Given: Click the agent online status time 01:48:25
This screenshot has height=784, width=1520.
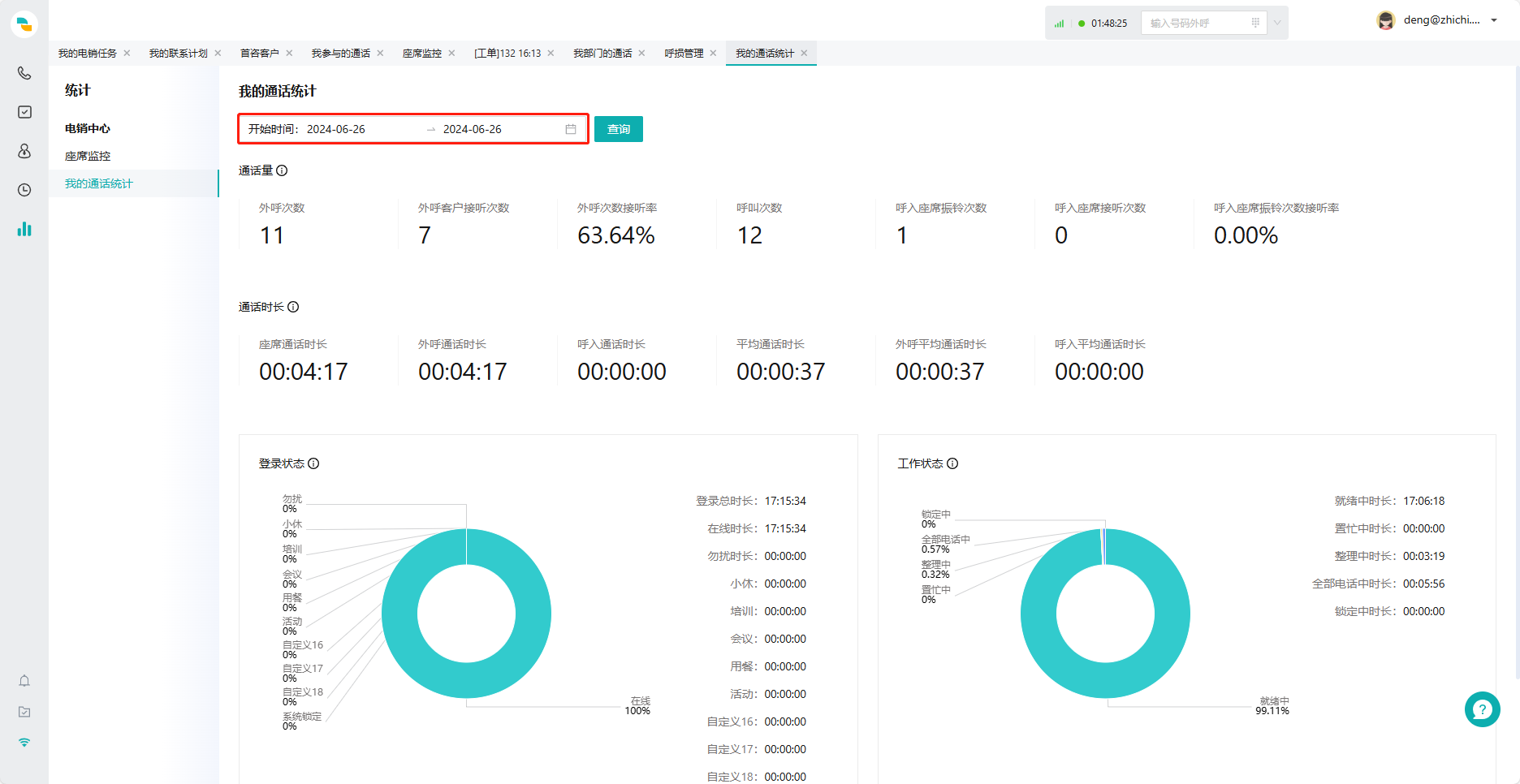Looking at the screenshot, I should (1109, 24).
